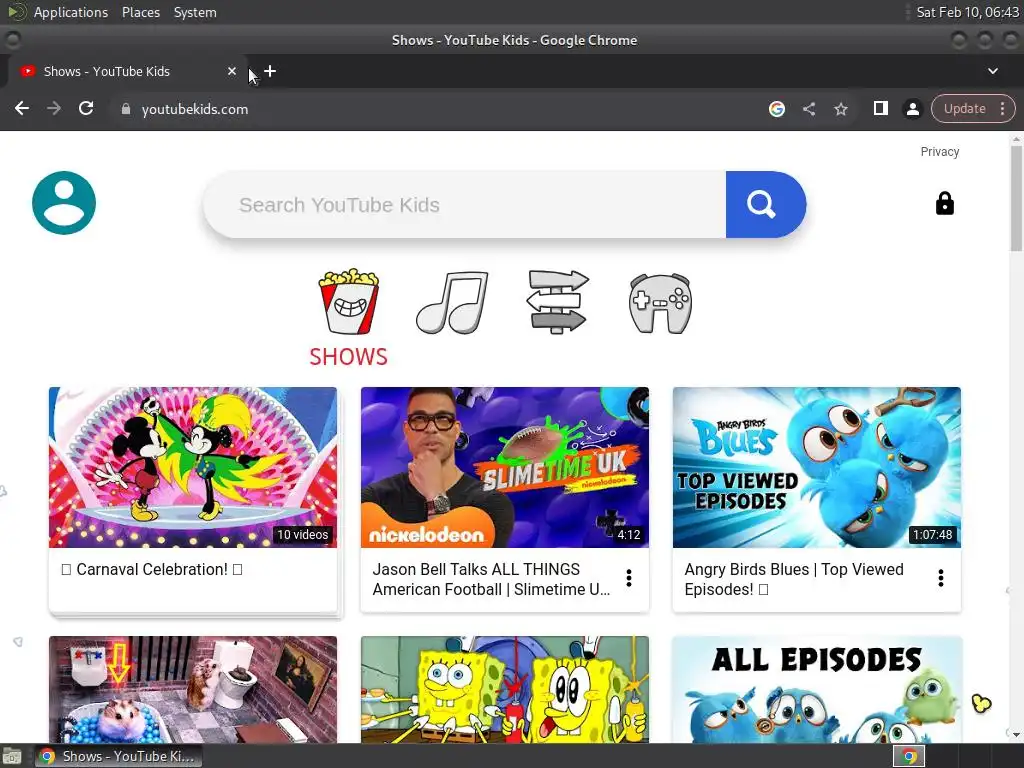The height and width of the screenshot is (768, 1024).
Task: Click the show desktop taskbar icon
Action: 12,757
